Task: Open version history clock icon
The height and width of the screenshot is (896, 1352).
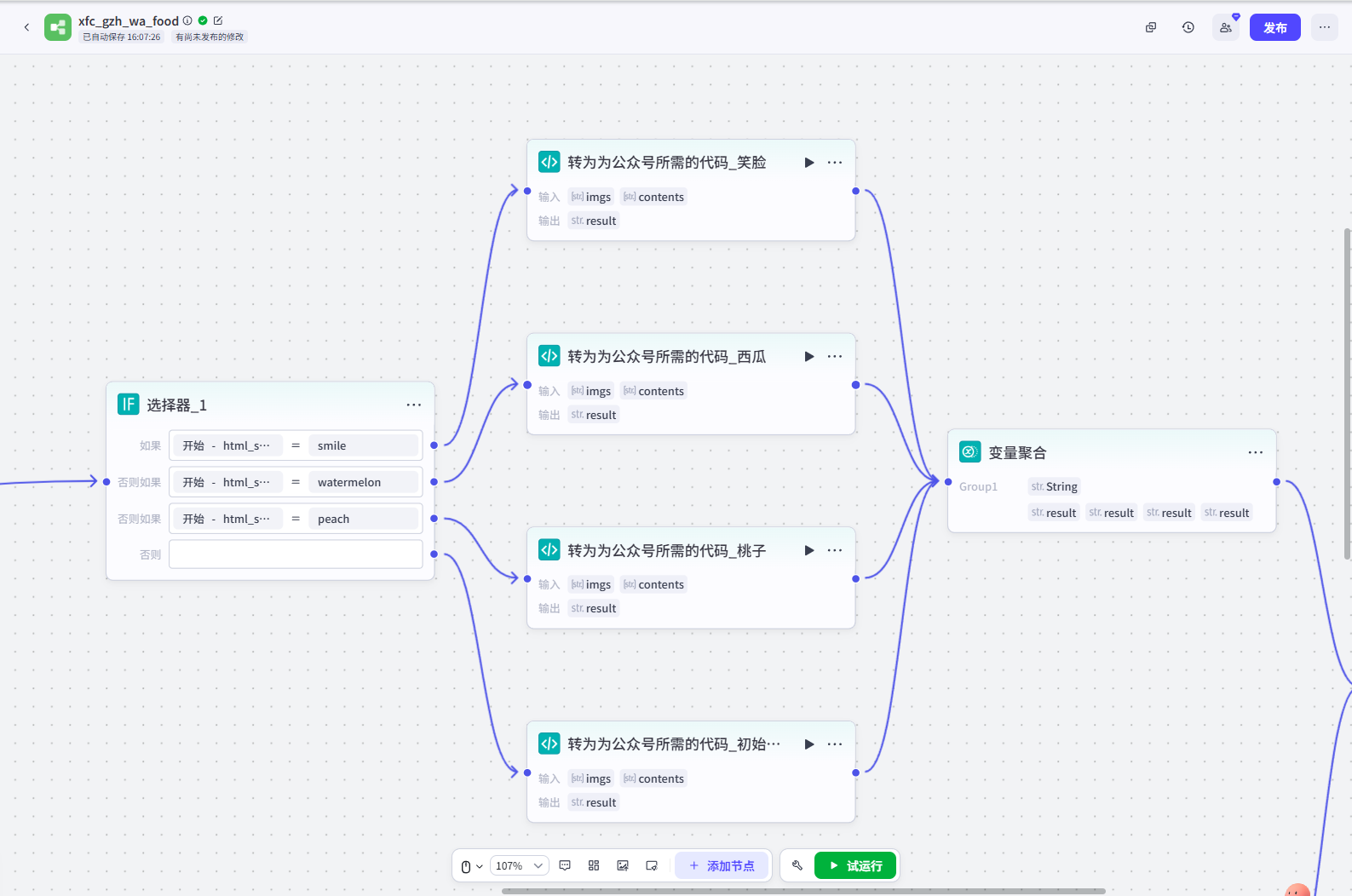Action: point(1188,27)
